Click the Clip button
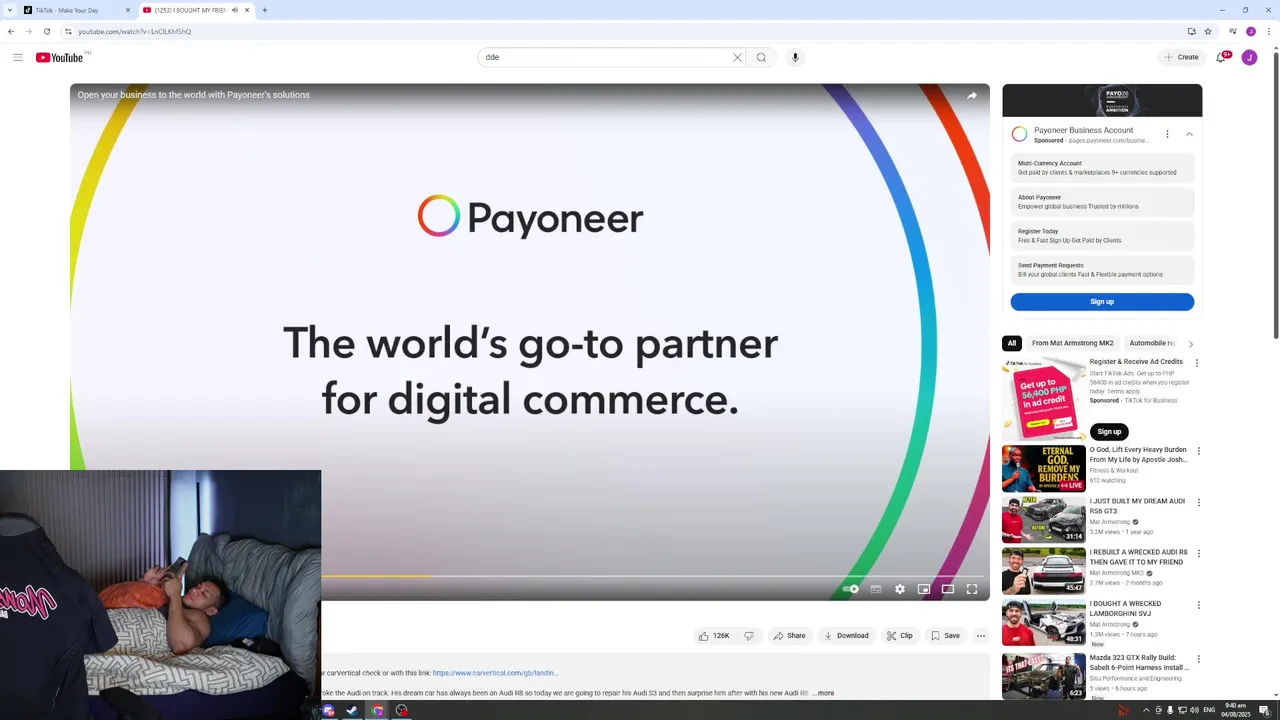Screen dimensions: 1280x720 pyautogui.click(x=900, y=636)
